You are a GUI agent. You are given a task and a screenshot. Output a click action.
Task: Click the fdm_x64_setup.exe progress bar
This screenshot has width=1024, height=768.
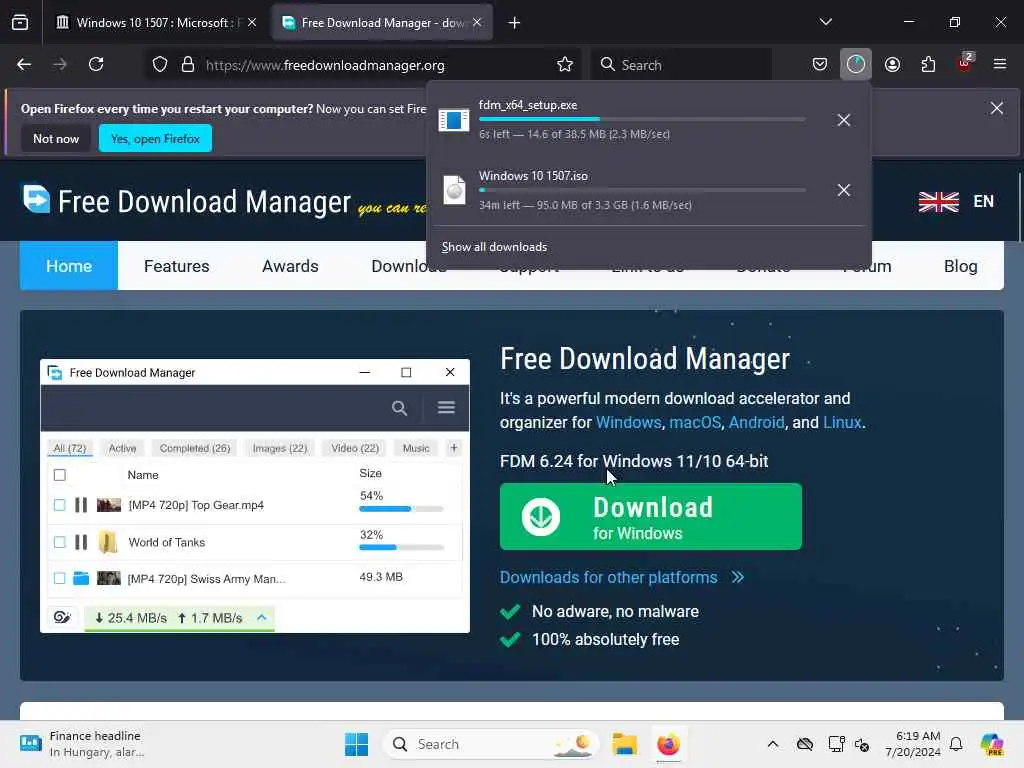(x=642, y=119)
